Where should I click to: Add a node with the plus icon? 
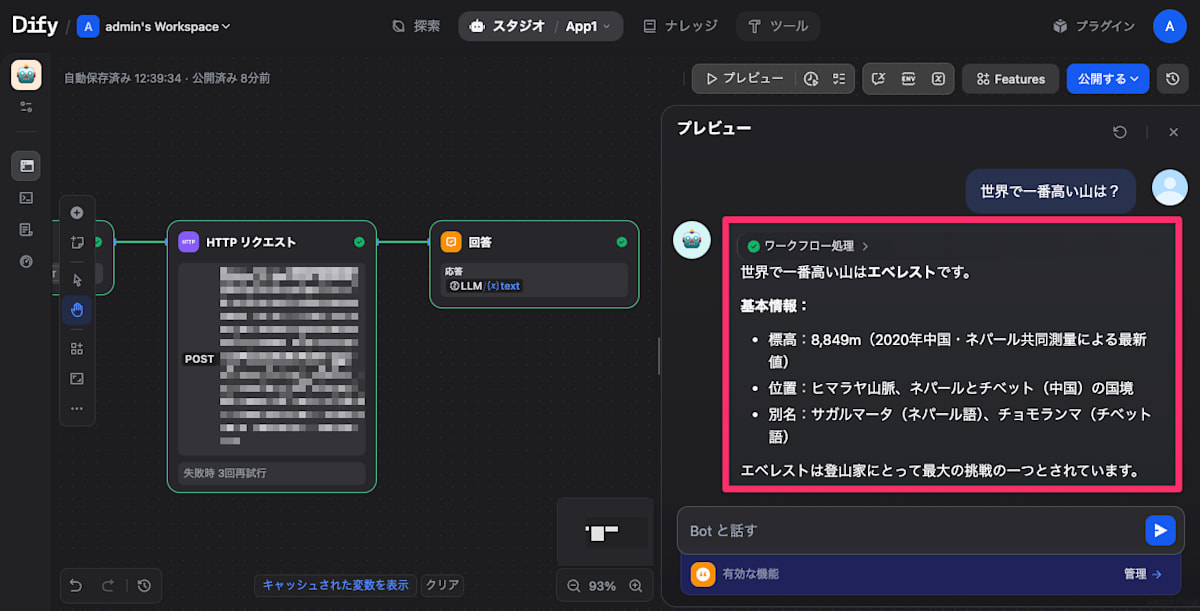click(x=77, y=212)
